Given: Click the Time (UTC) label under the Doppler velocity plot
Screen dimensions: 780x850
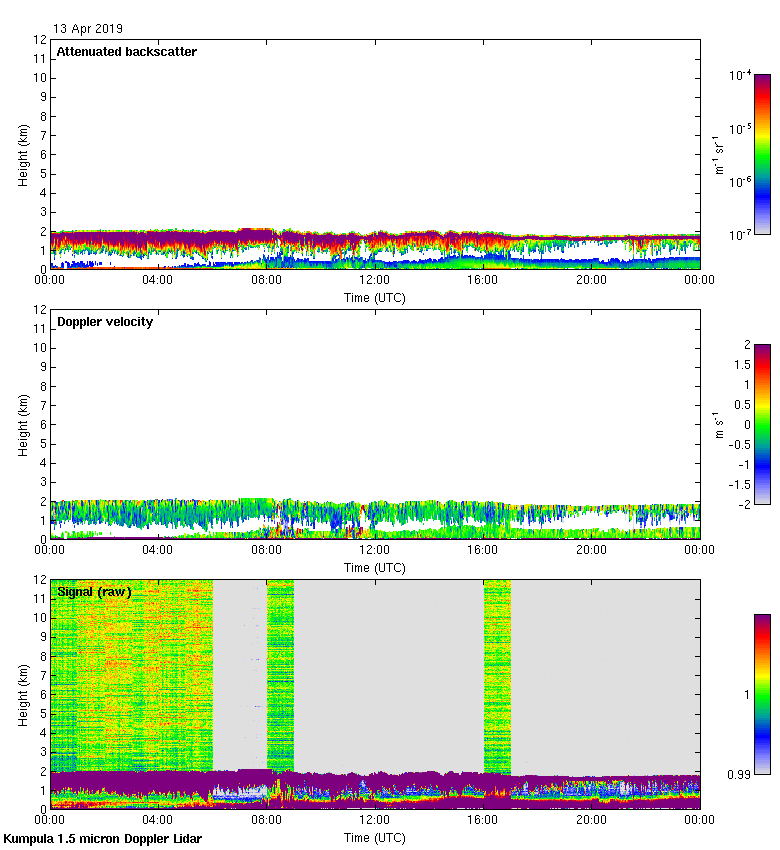Looking at the screenshot, I should click(375, 567).
